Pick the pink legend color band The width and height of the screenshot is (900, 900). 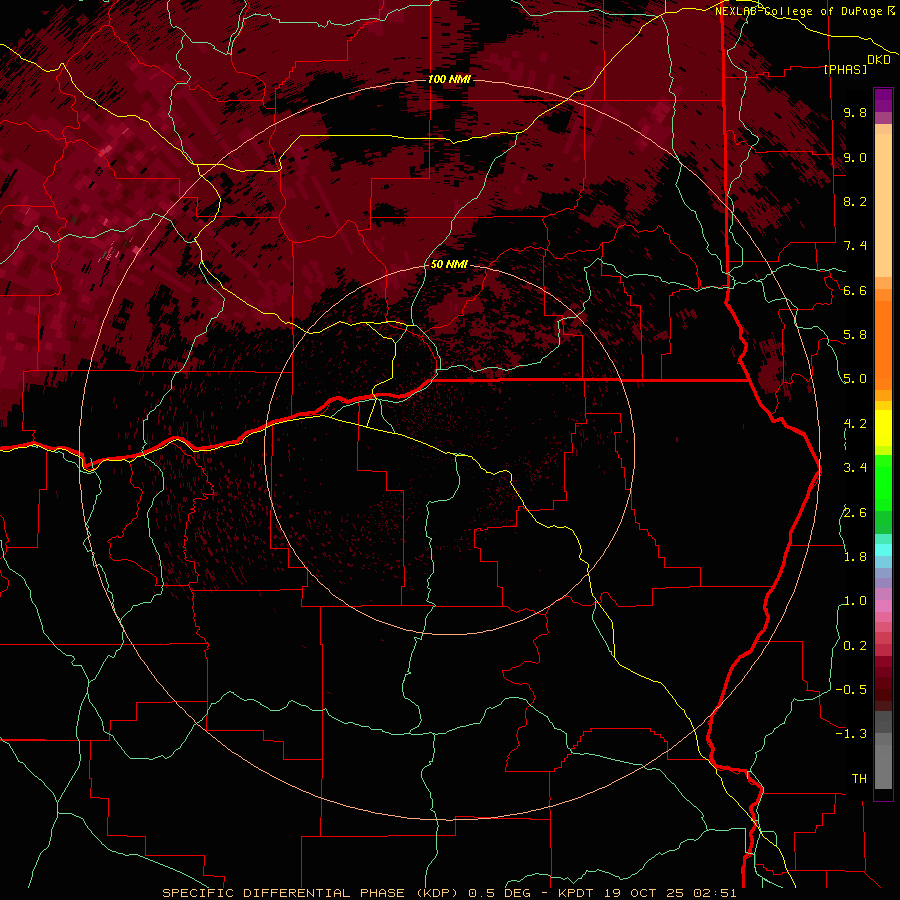(883, 606)
